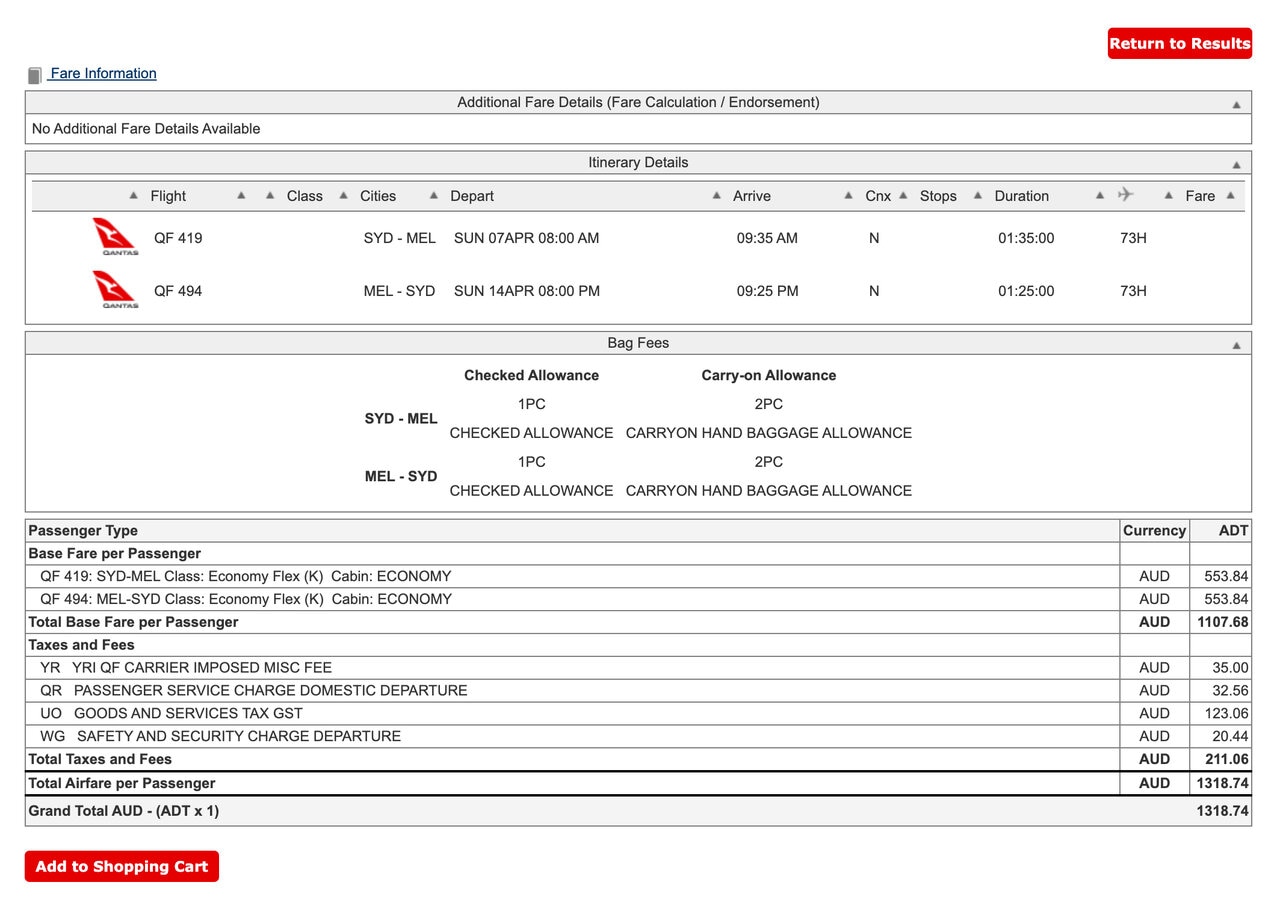Click Qantas logo in QF 494 row
Image resolution: width=1280 pixels, height=897 pixels.
click(x=115, y=291)
